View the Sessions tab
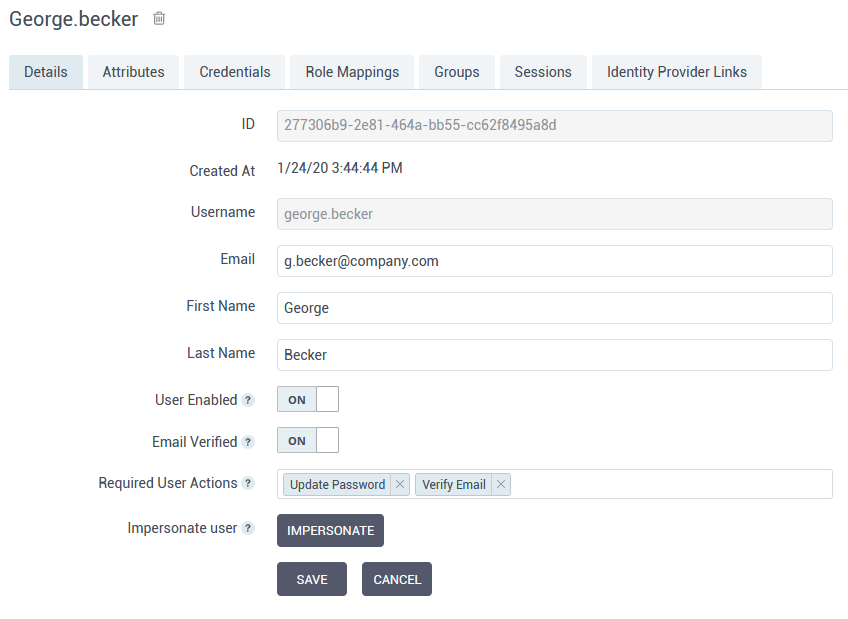 (x=543, y=72)
